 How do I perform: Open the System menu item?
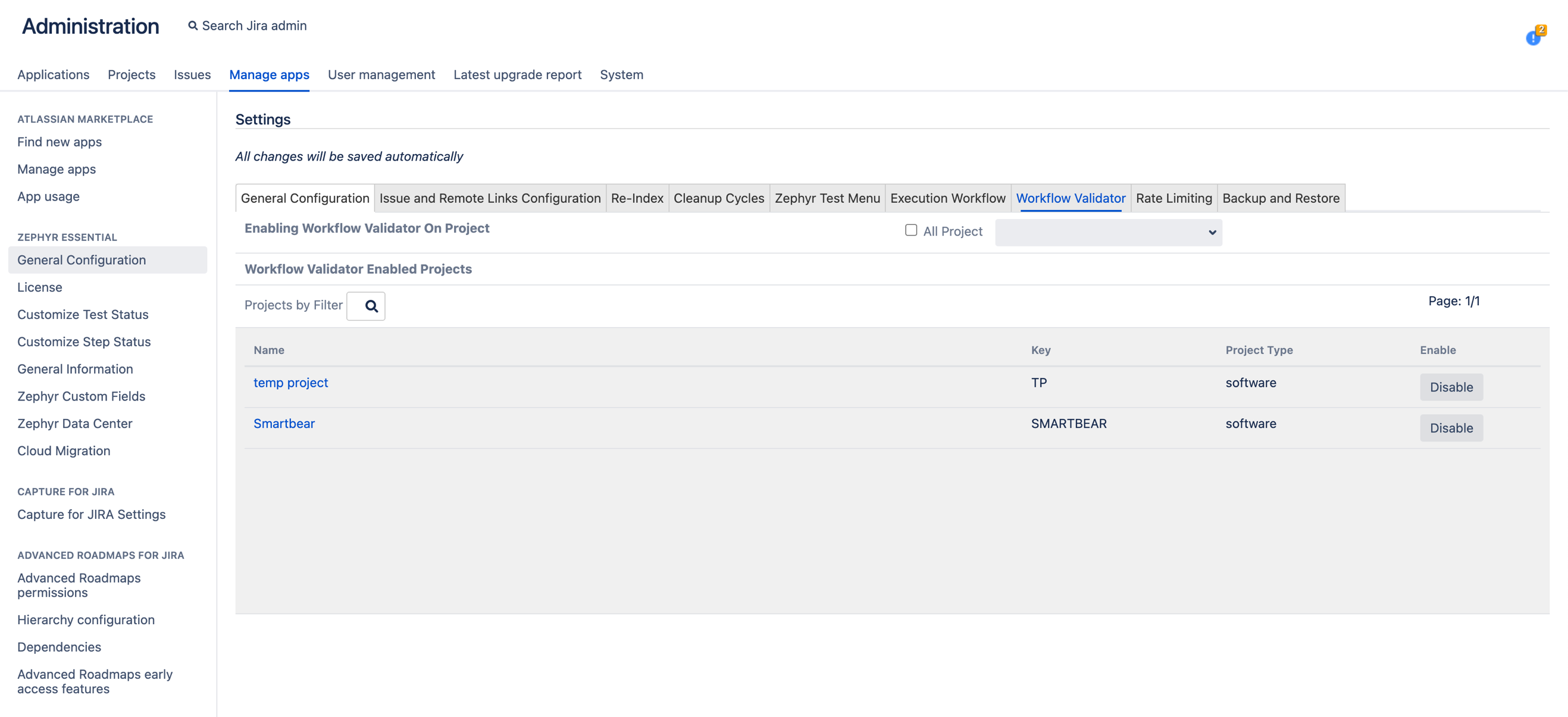[x=621, y=74]
